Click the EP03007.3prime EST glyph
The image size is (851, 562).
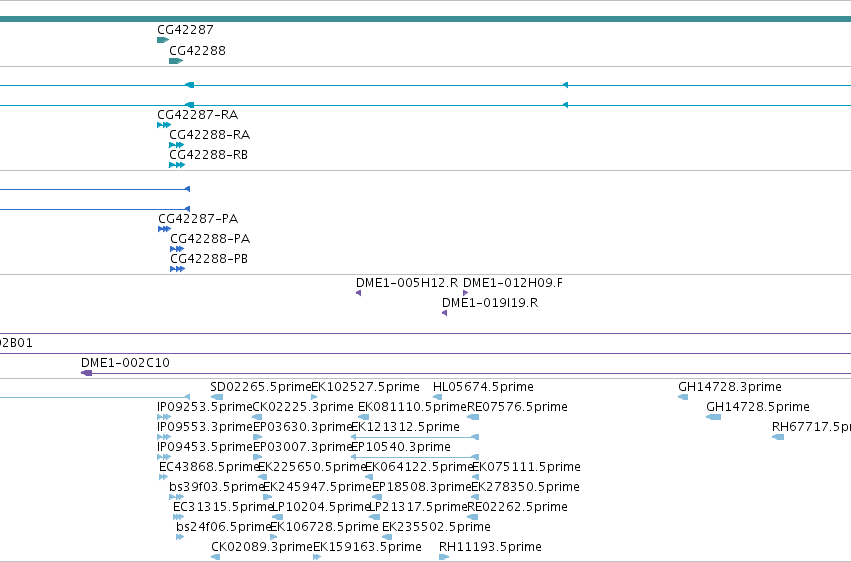[258, 458]
